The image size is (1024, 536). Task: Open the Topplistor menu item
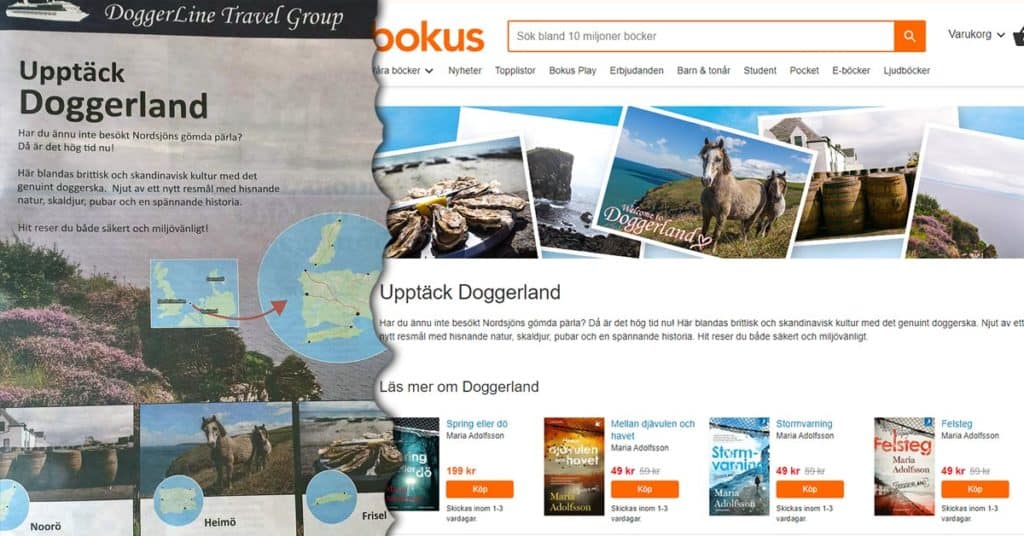click(x=515, y=71)
